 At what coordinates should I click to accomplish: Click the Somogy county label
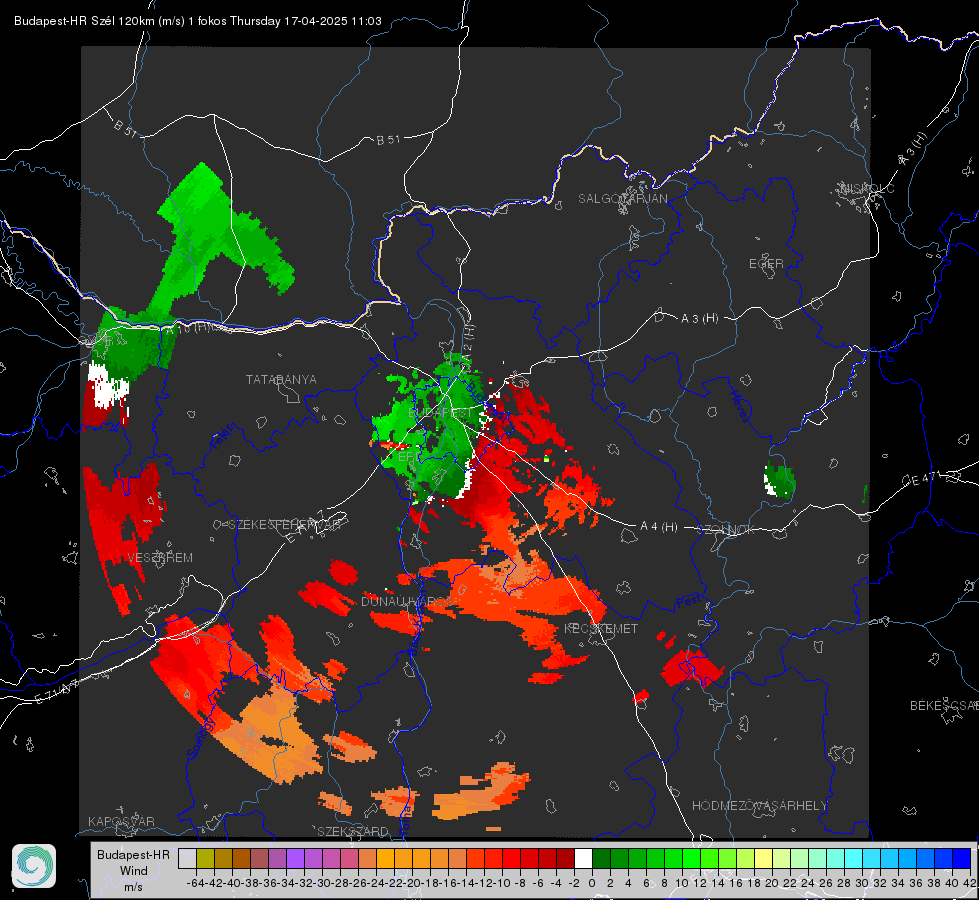pos(201,737)
